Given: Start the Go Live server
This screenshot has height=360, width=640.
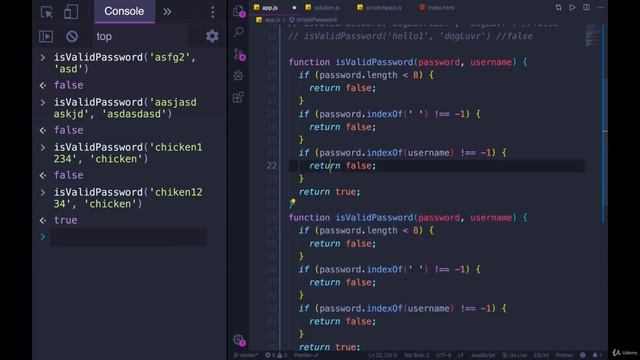Looking at the screenshot, I should click(x=514, y=355).
